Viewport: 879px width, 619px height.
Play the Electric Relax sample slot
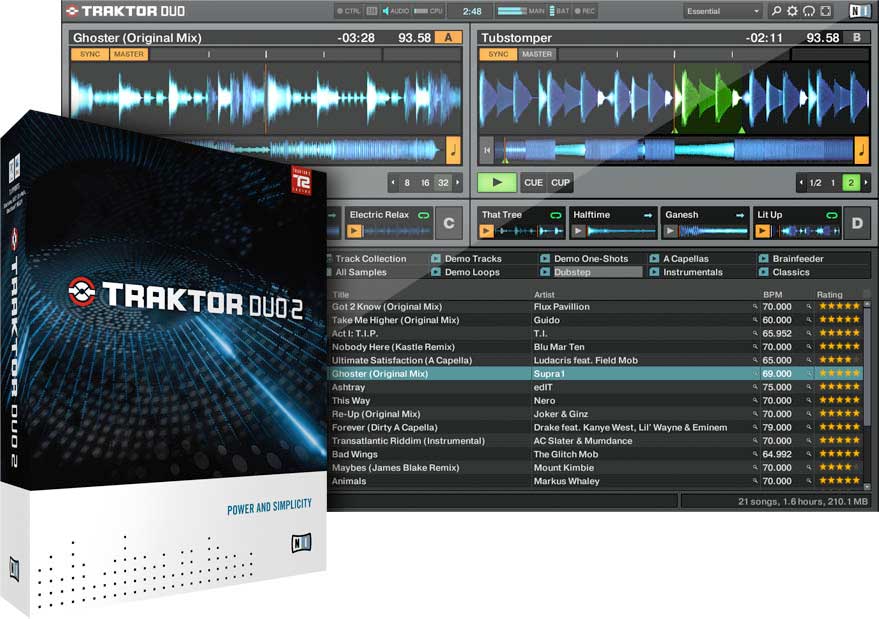click(x=354, y=231)
